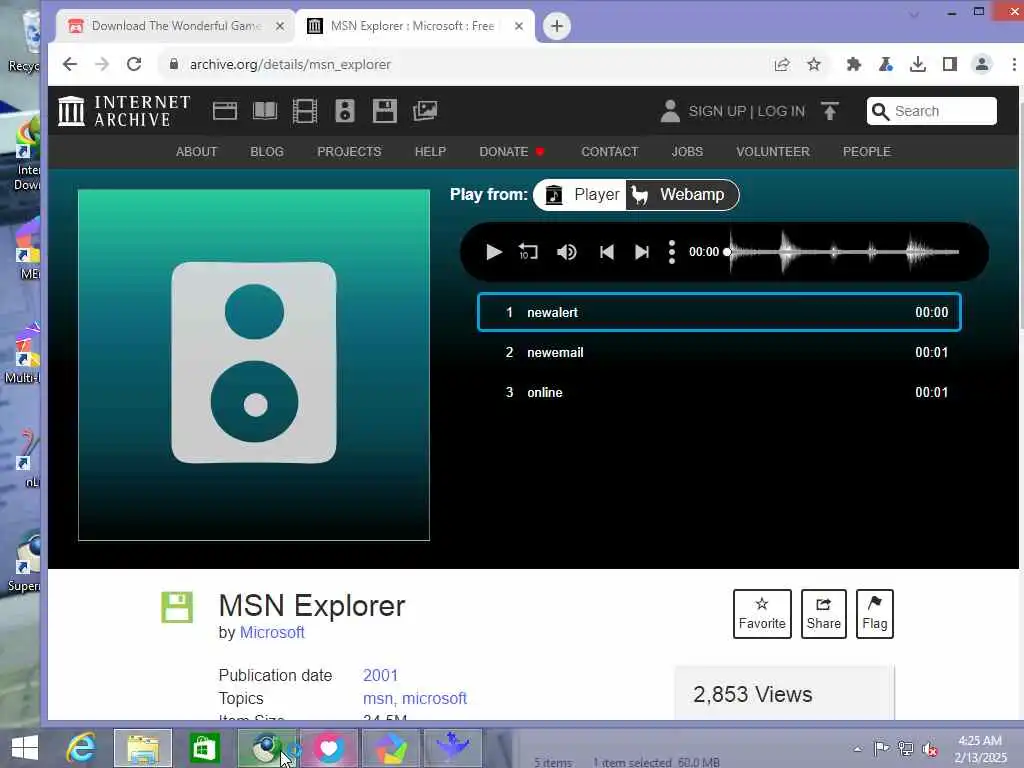This screenshot has width=1024, height=768.
Task: Open the CONTACT menu item
Action: [x=609, y=152]
